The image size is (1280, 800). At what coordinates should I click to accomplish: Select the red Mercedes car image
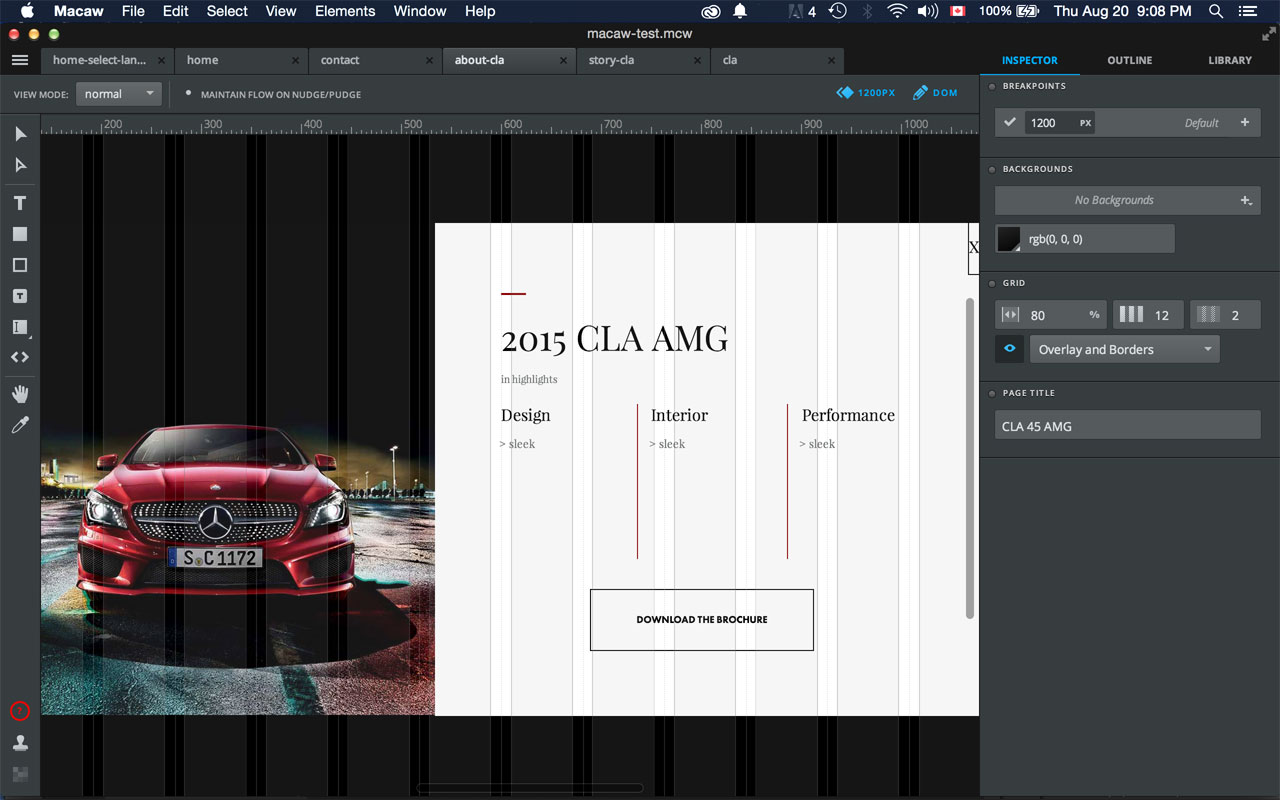coord(238,570)
